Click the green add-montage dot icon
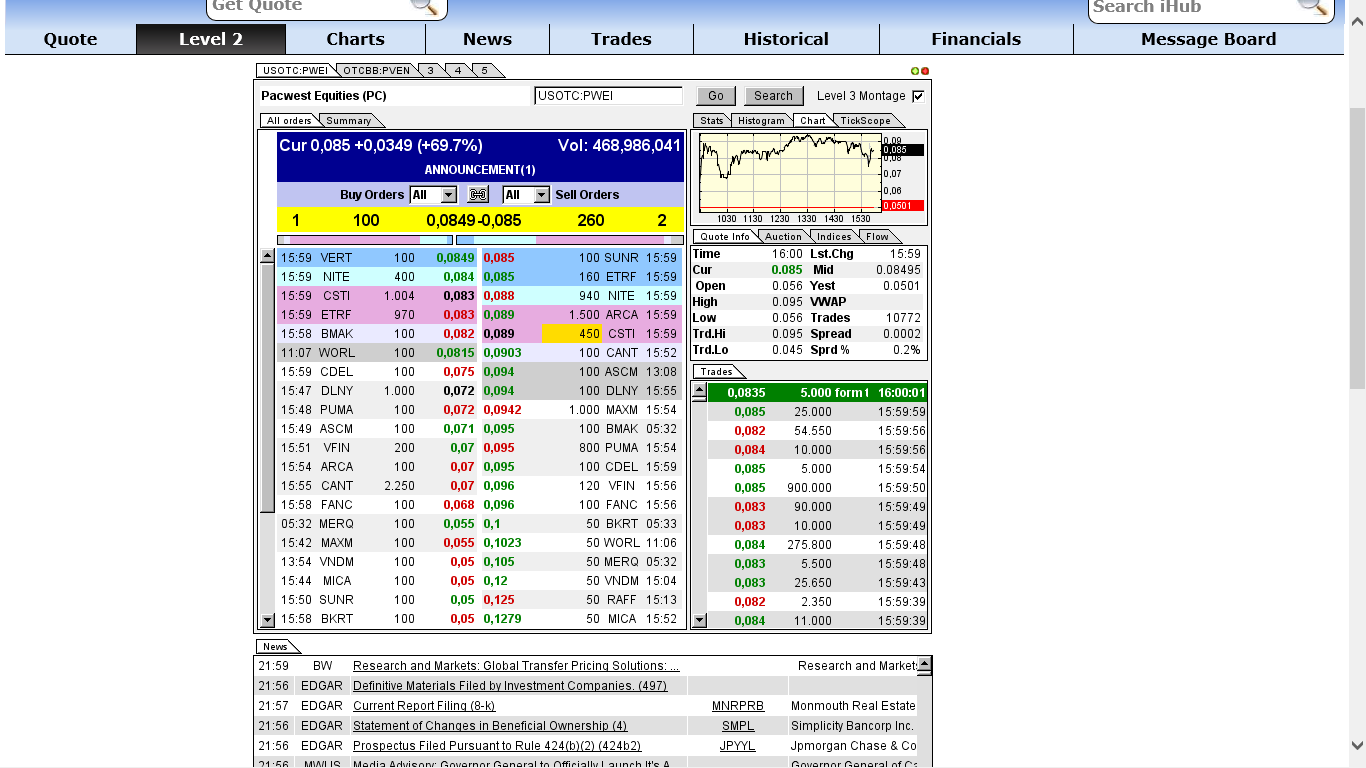Viewport: 1366px width, 768px height. point(915,71)
